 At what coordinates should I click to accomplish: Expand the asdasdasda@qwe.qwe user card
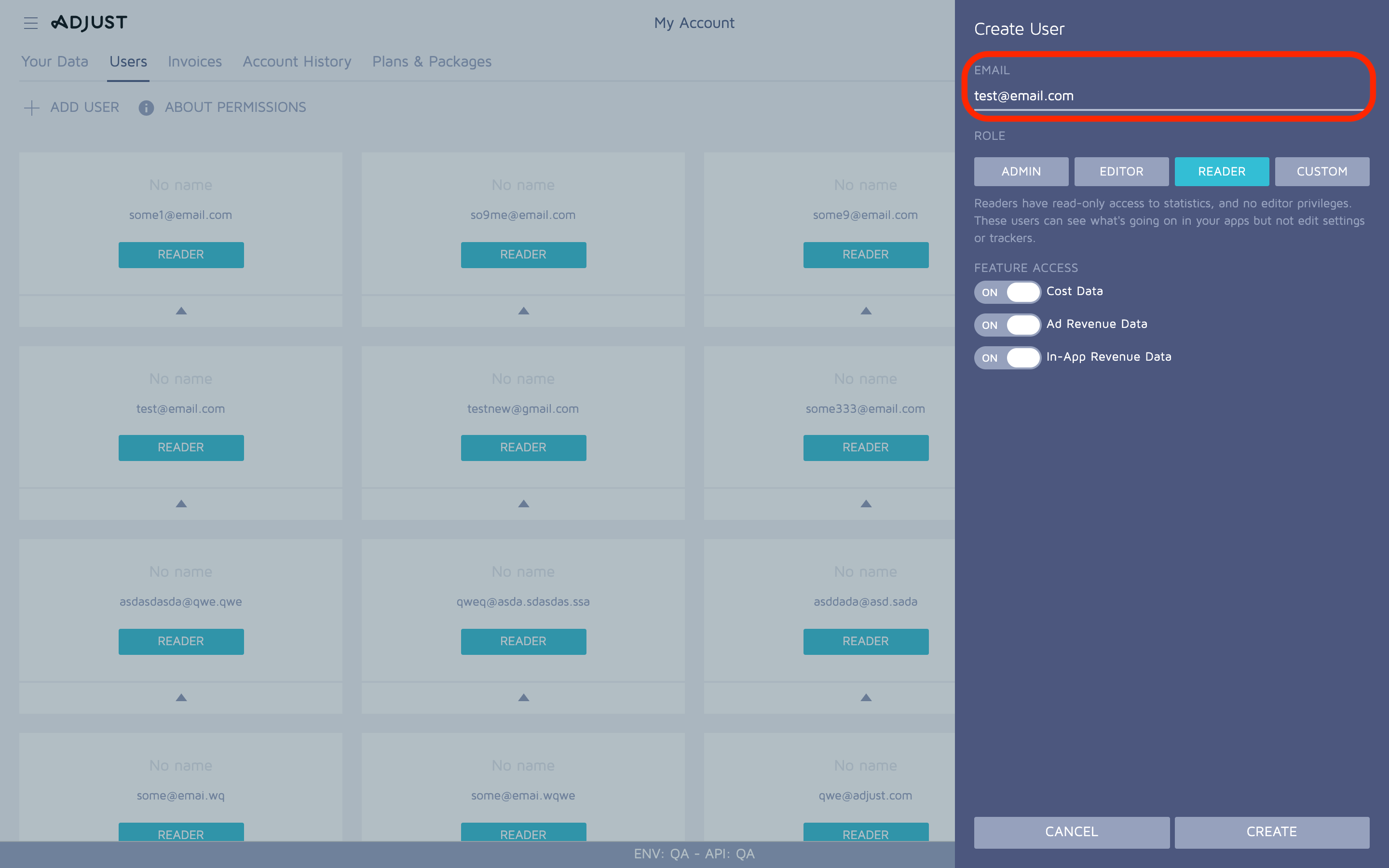[x=181, y=696]
